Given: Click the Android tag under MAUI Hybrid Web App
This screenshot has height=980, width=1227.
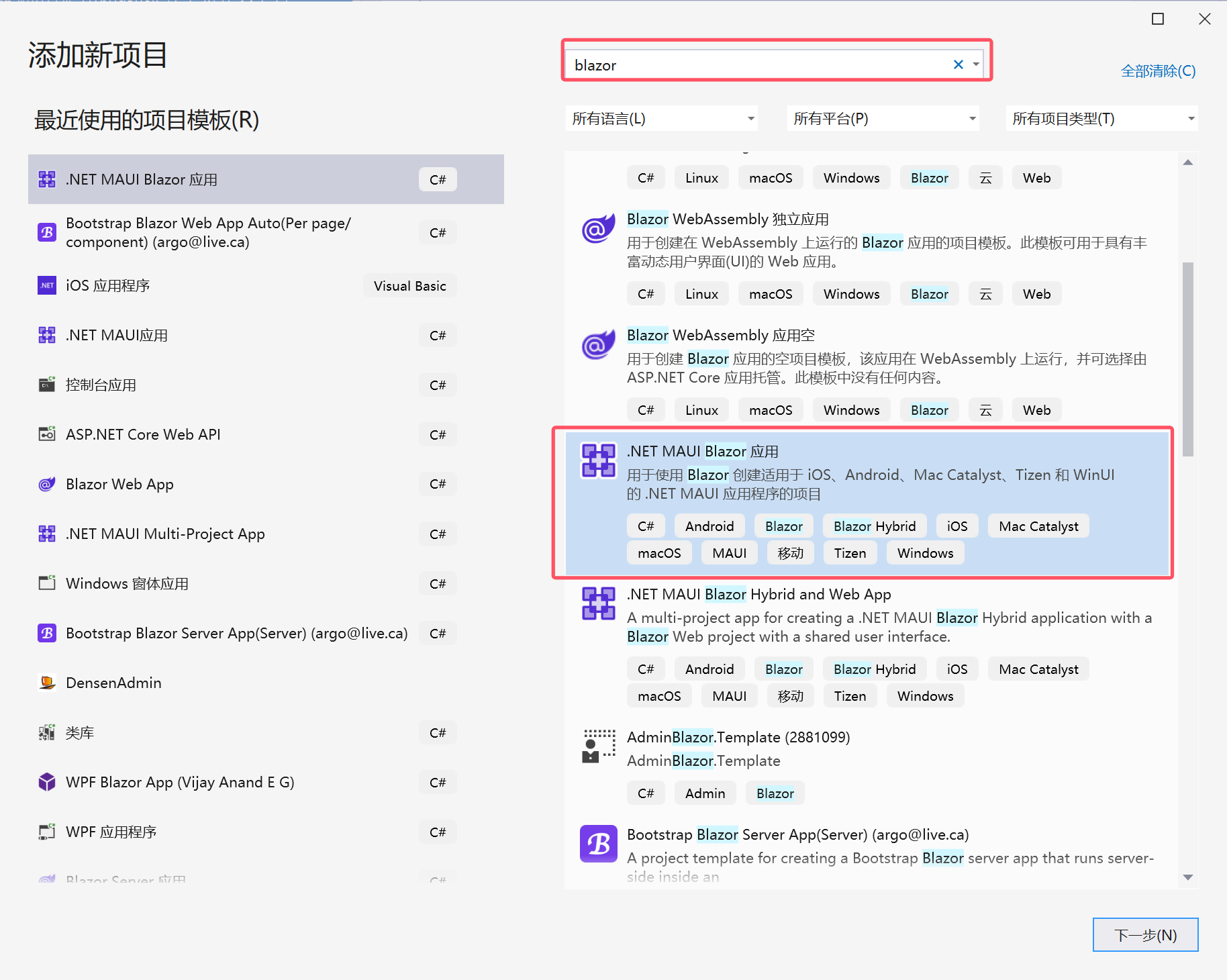Looking at the screenshot, I should 709,669.
